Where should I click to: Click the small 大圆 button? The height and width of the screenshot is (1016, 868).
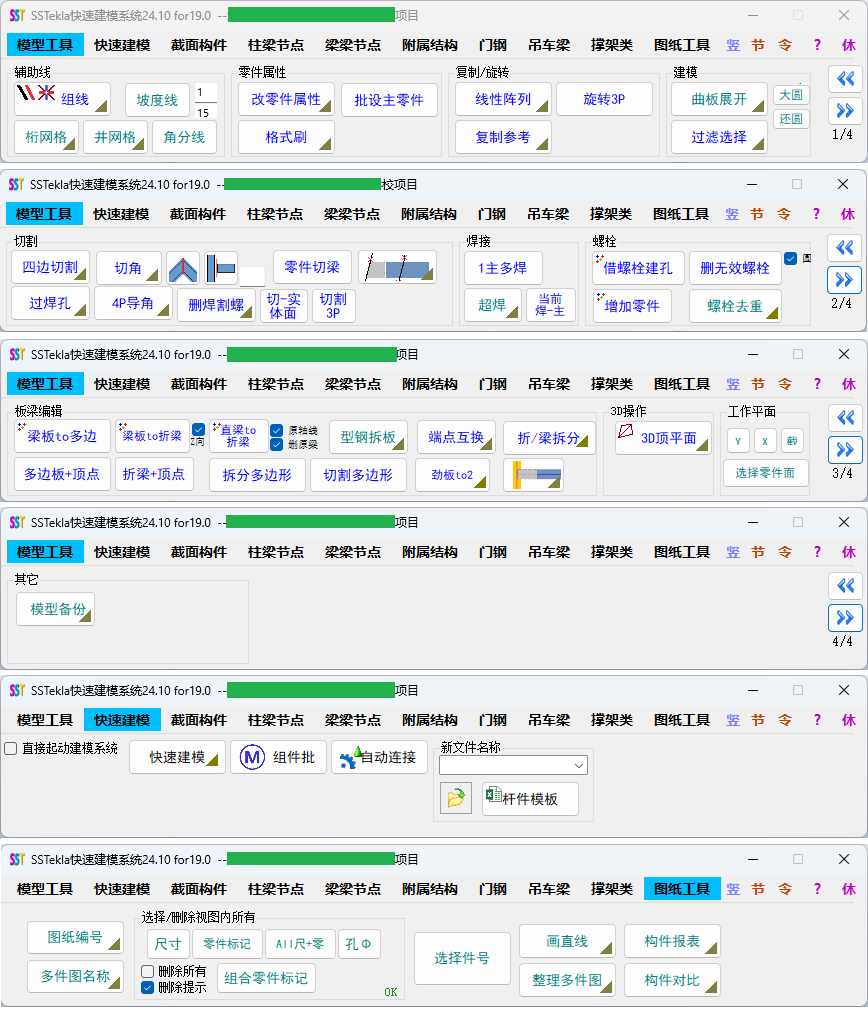pyautogui.click(x=791, y=95)
